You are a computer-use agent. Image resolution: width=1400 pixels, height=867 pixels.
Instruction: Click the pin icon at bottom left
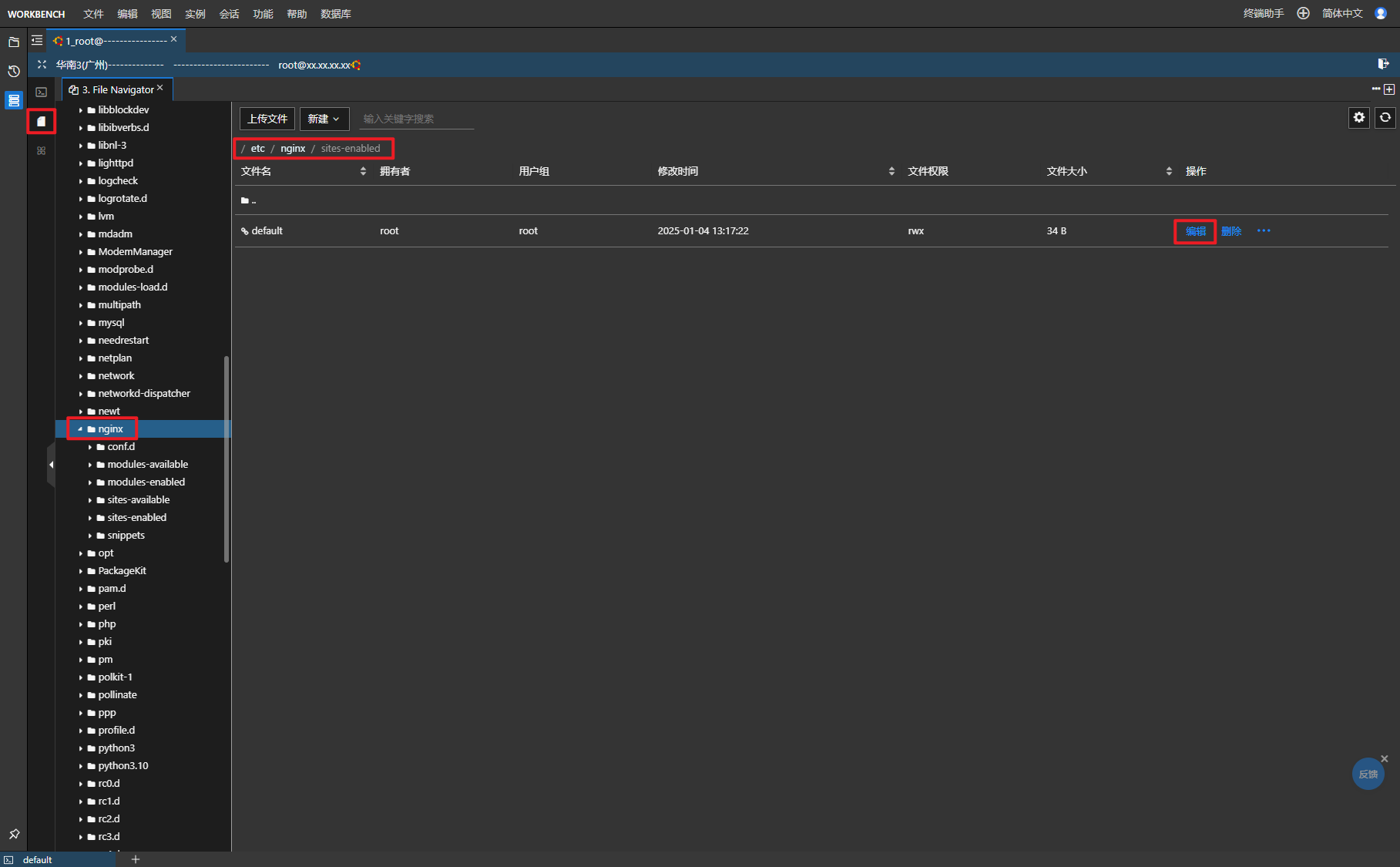coord(14,834)
